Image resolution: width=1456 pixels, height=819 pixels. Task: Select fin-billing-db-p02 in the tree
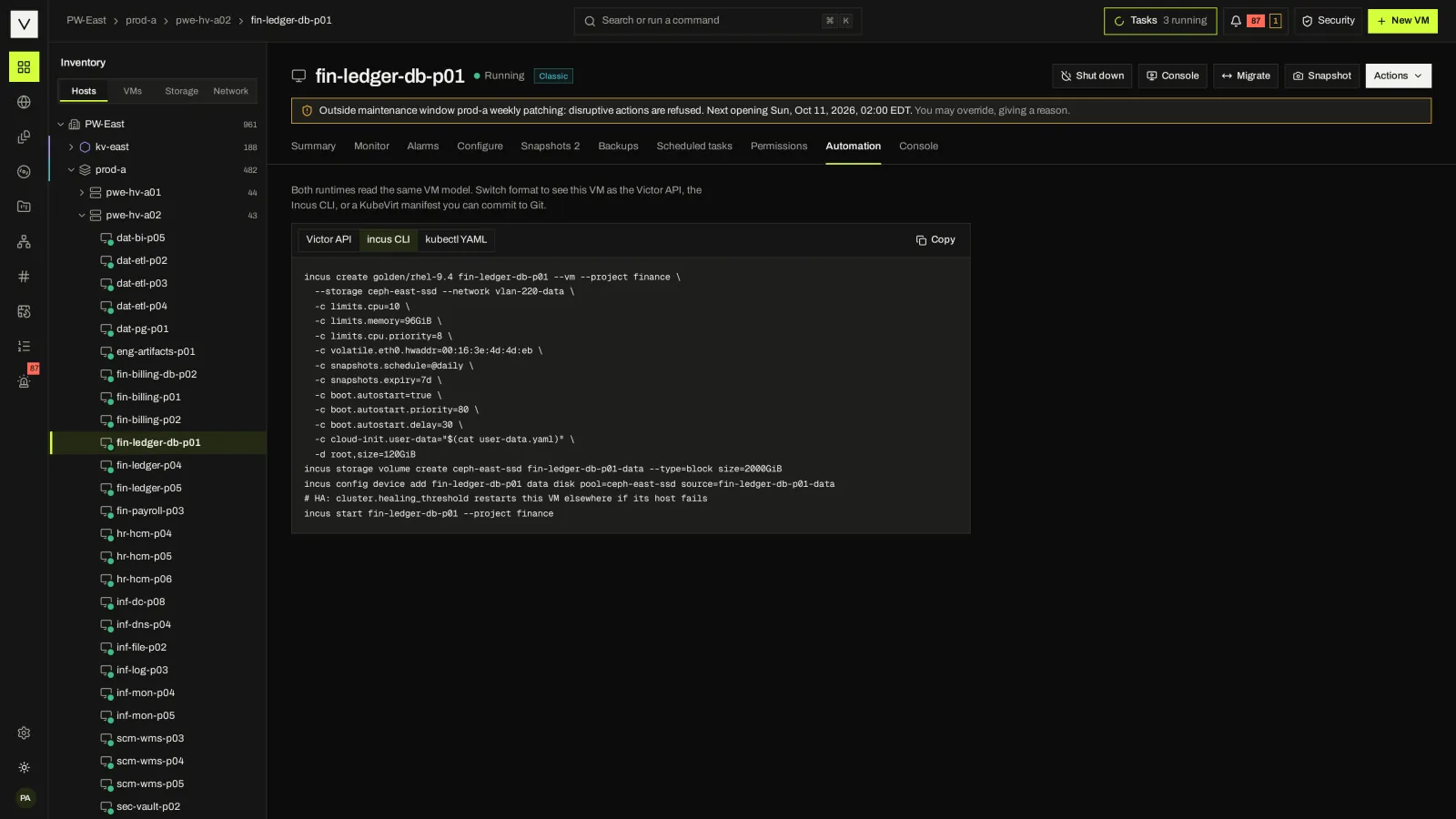click(158, 375)
